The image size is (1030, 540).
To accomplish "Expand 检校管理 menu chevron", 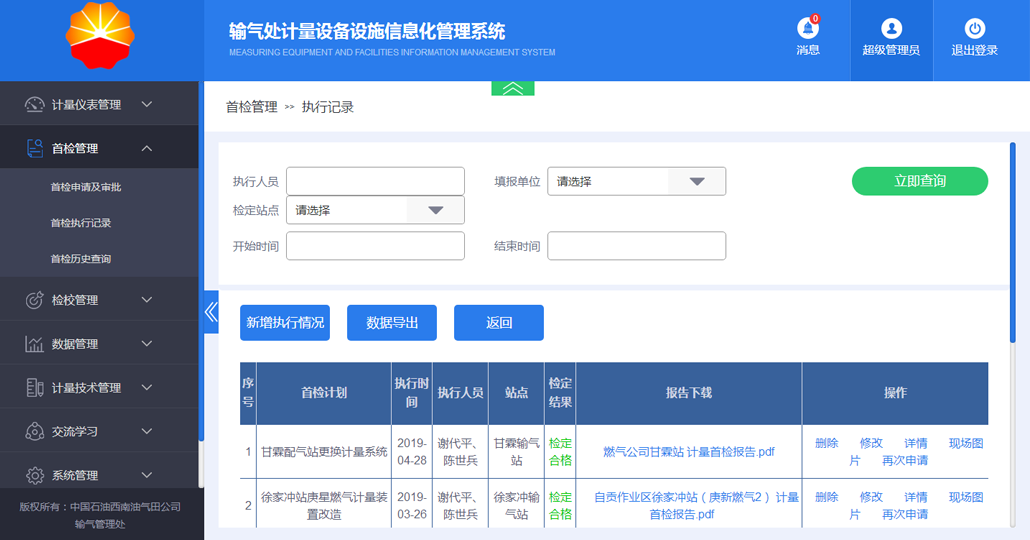I will click(147, 300).
